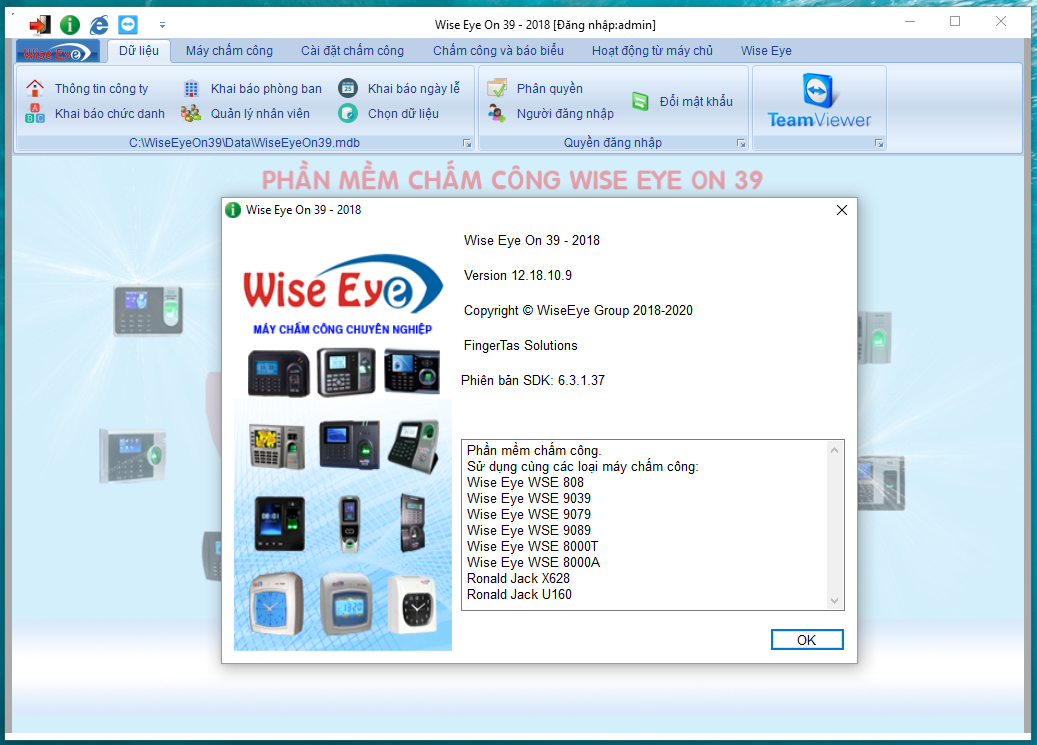Open Khai báo chức danh

tap(108, 114)
